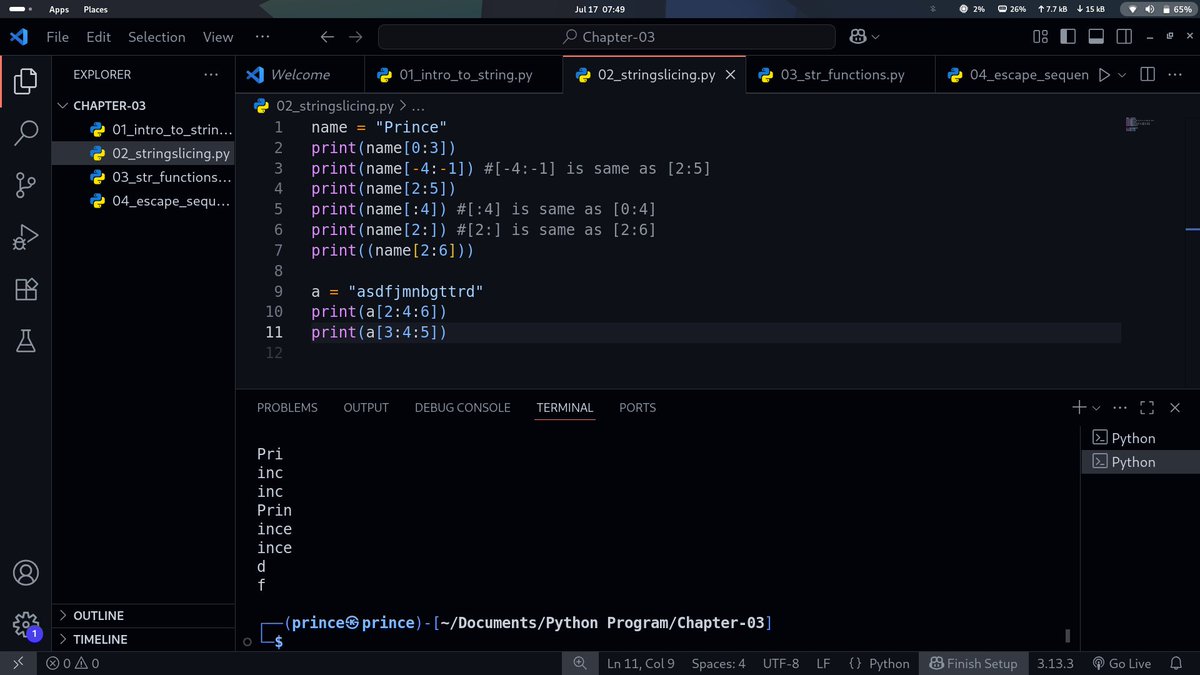The height and width of the screenshot is (675, 1200).
Task: Click Ln 11, Col 9 position indicator
Action: (x=640, y=663)
